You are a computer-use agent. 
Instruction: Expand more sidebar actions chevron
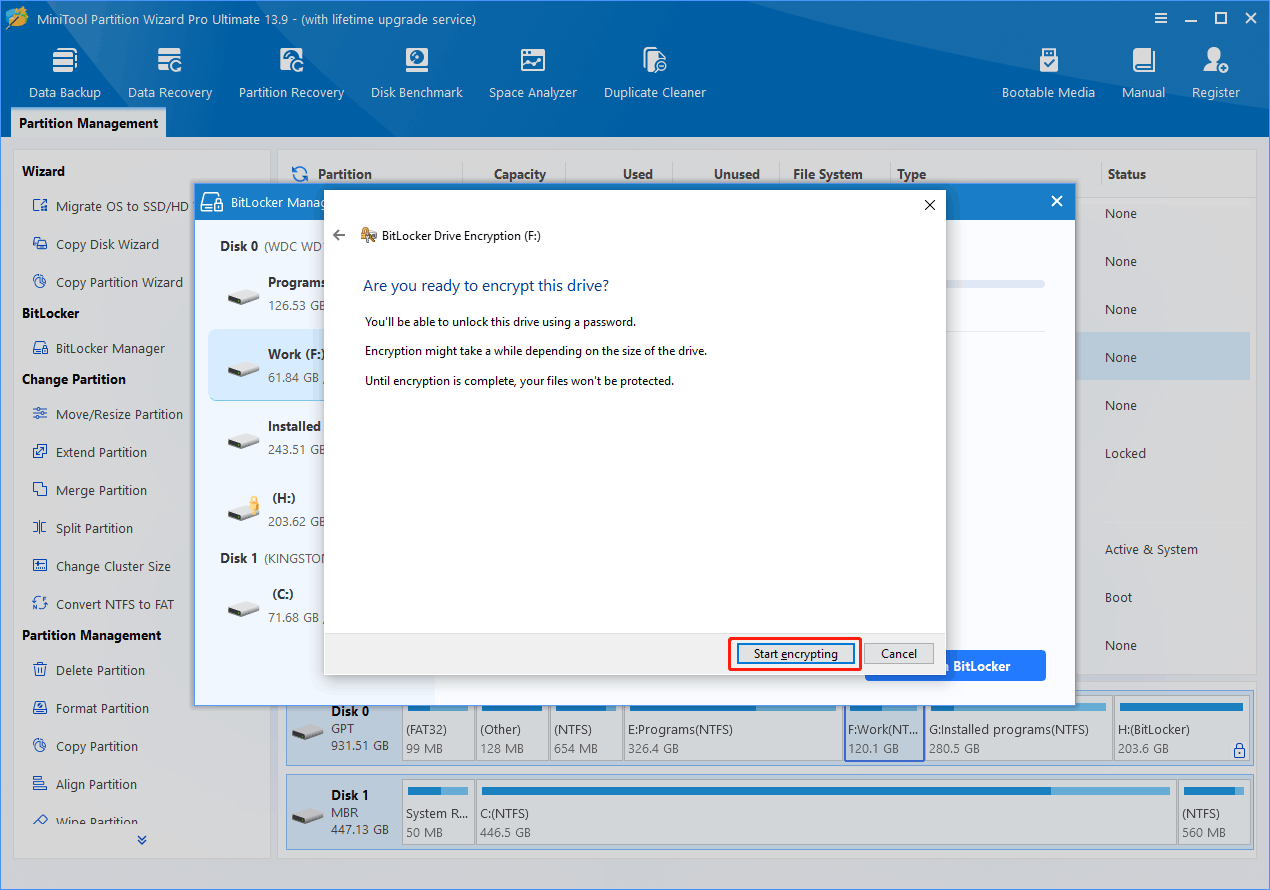tap(142, 840)
